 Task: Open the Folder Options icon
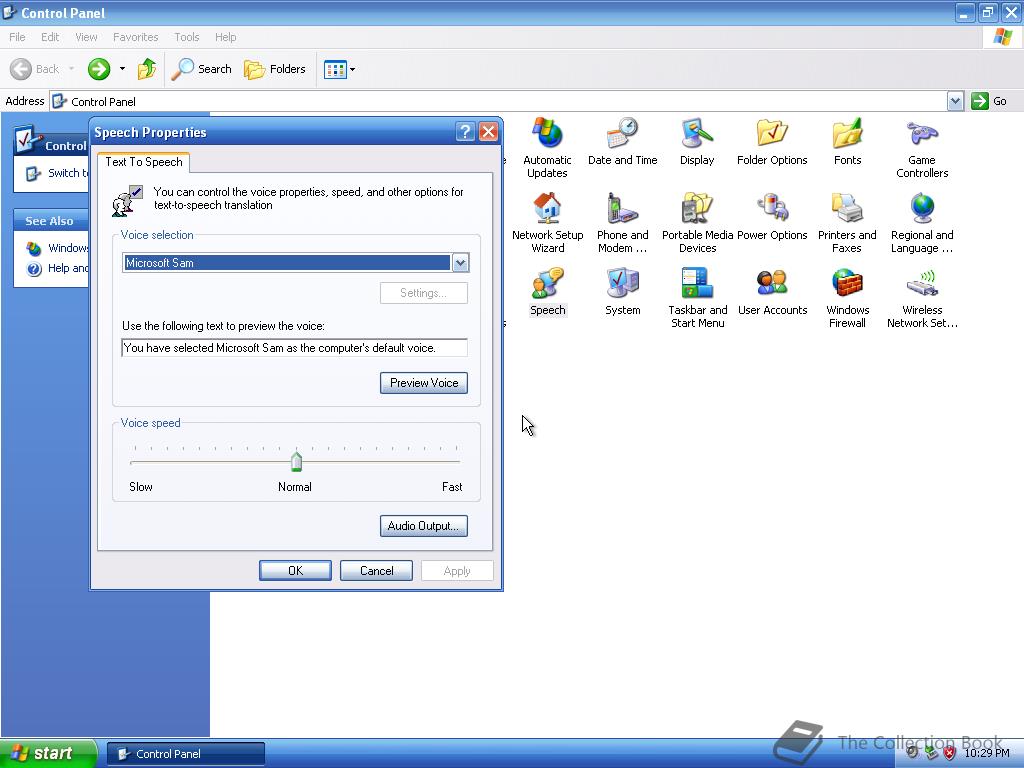pyautogui.click(x=772, y=142)
